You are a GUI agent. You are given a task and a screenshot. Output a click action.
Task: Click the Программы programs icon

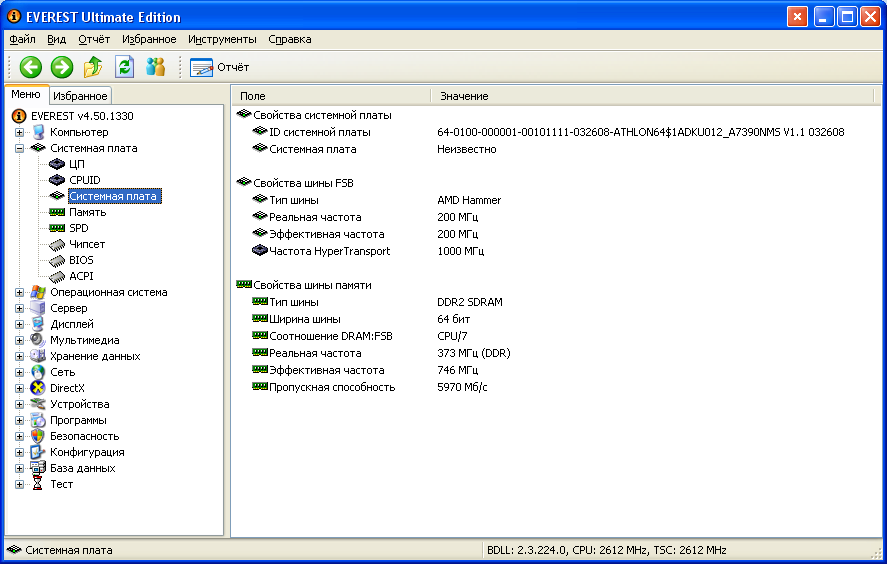(38, 420)
